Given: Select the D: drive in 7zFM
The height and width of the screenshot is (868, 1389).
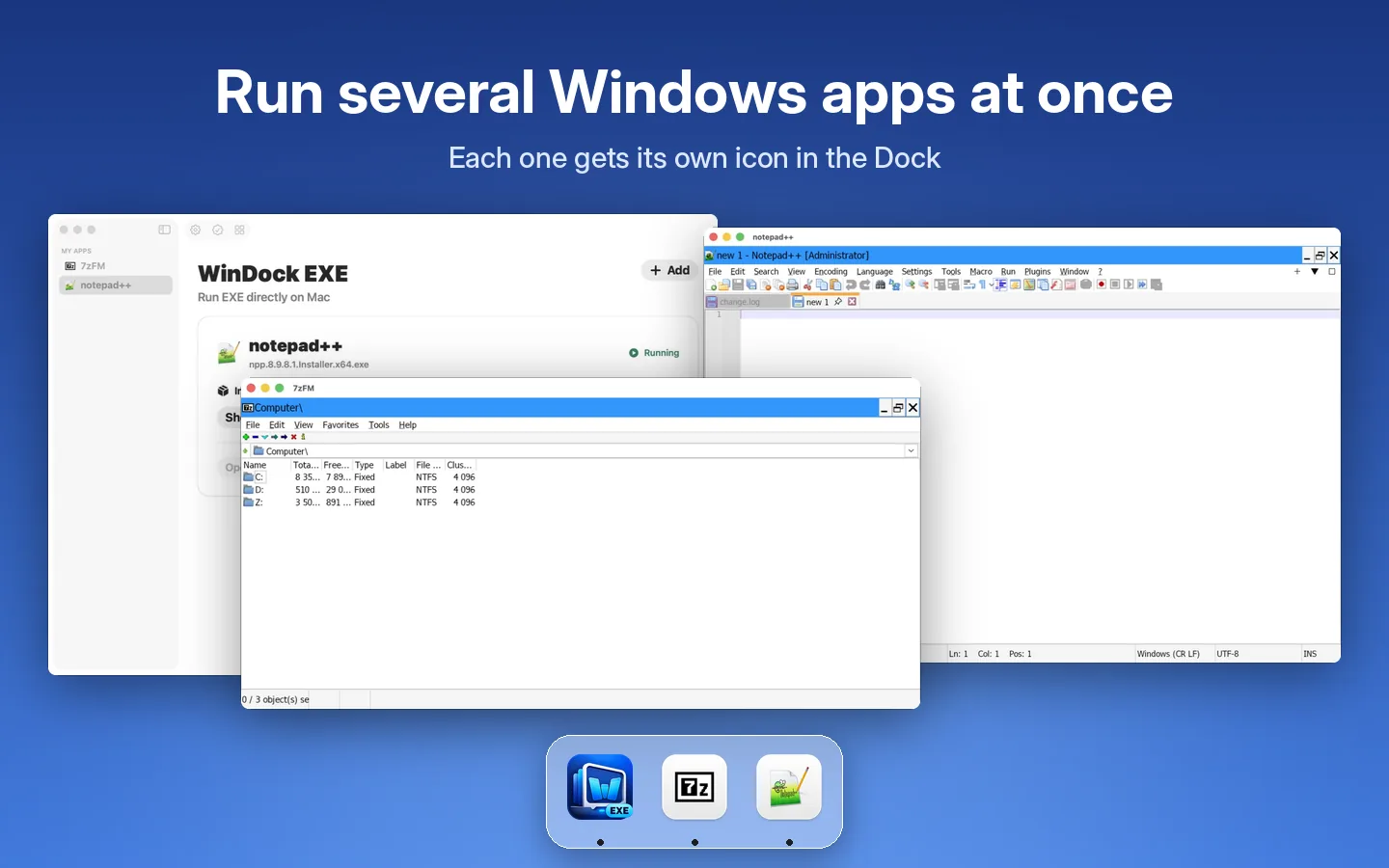Looking at the screenshot, I should click(254, 490).
